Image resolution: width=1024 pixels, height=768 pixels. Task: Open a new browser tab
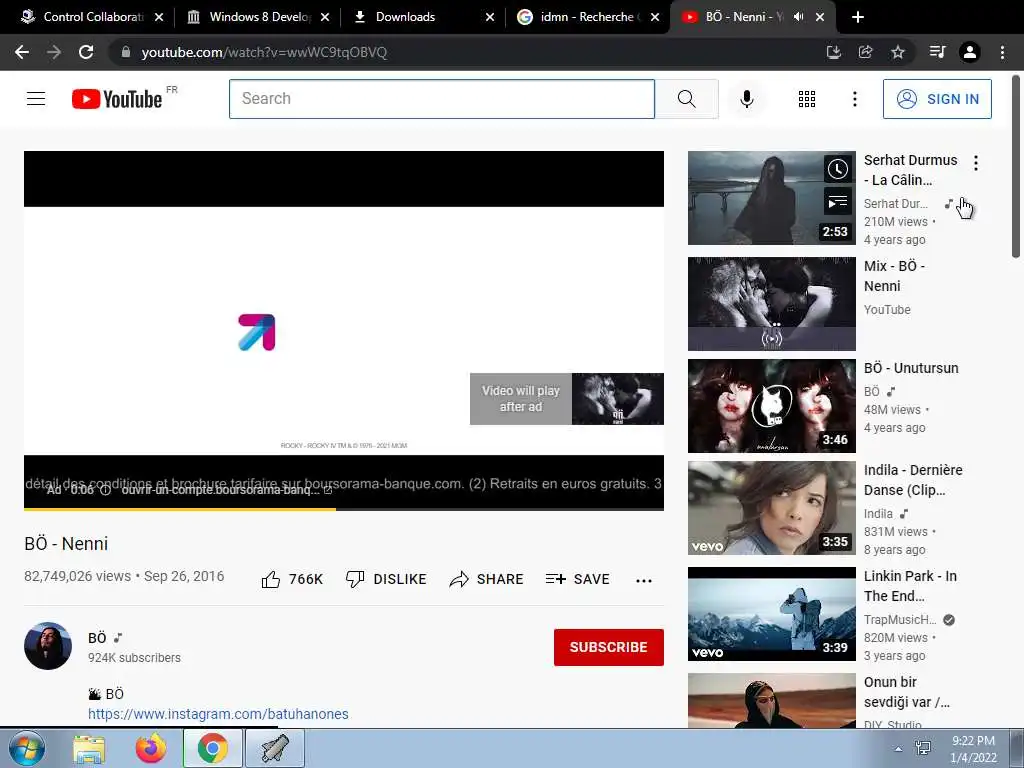click(857, 17)
